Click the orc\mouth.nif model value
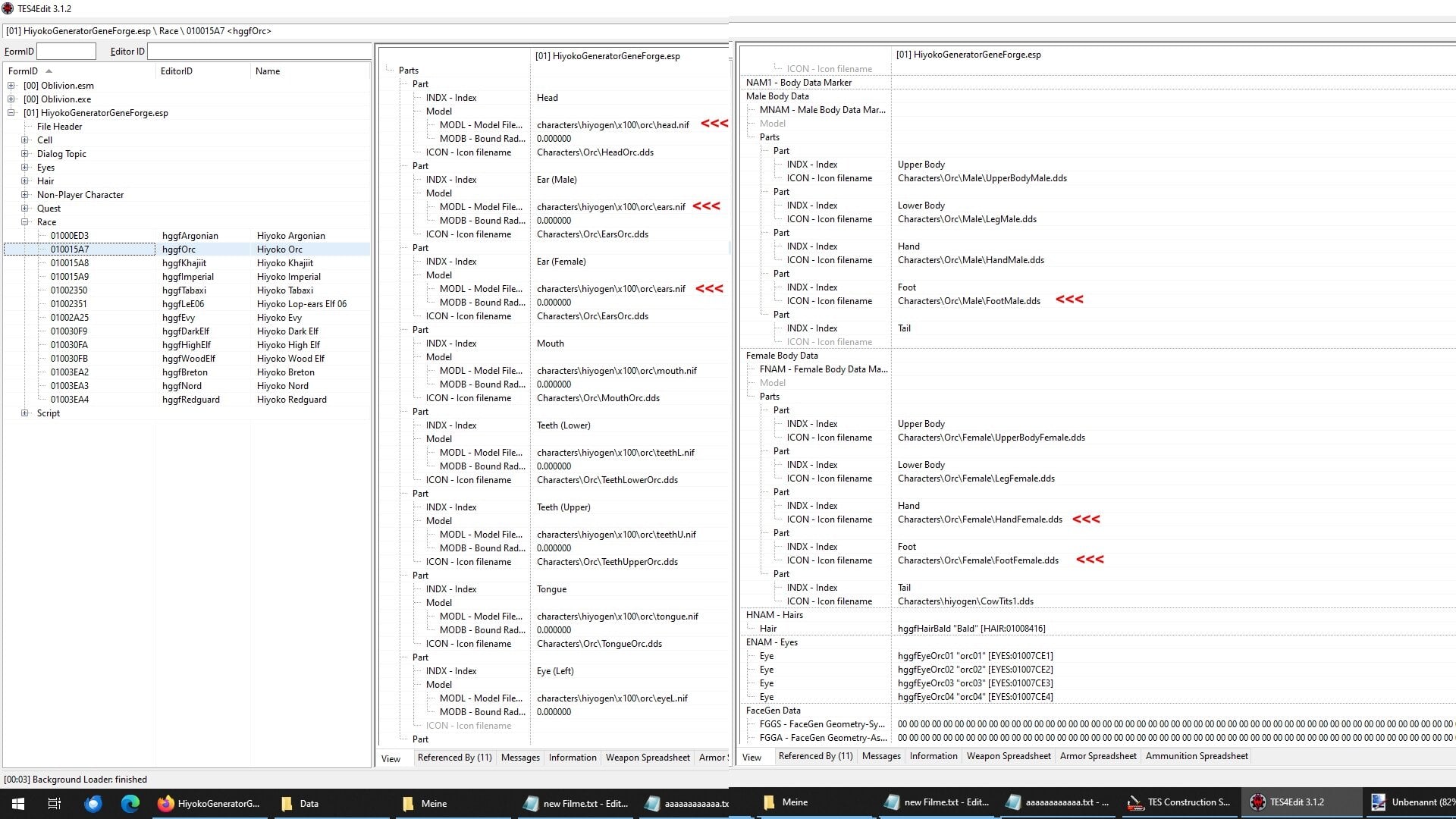 [x=617, y=371]
